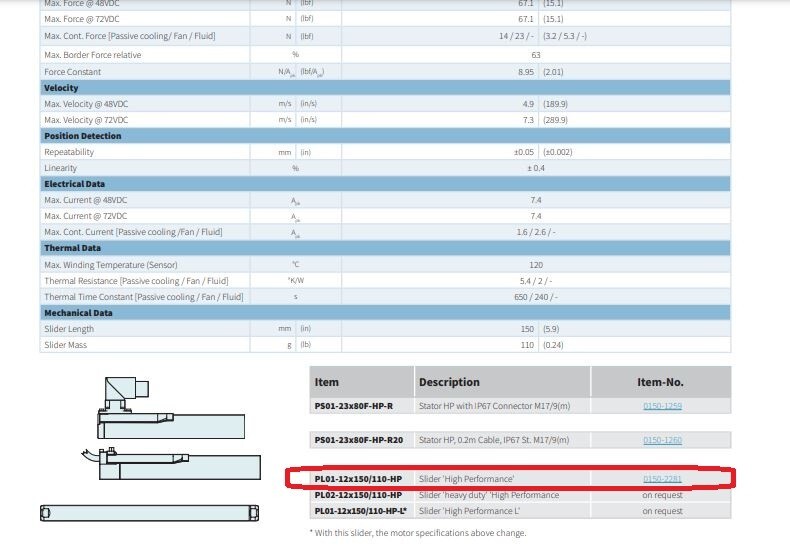Click the stator with connector drawing
The height and width of the screenshot is (555, 790).
point(171,408)
